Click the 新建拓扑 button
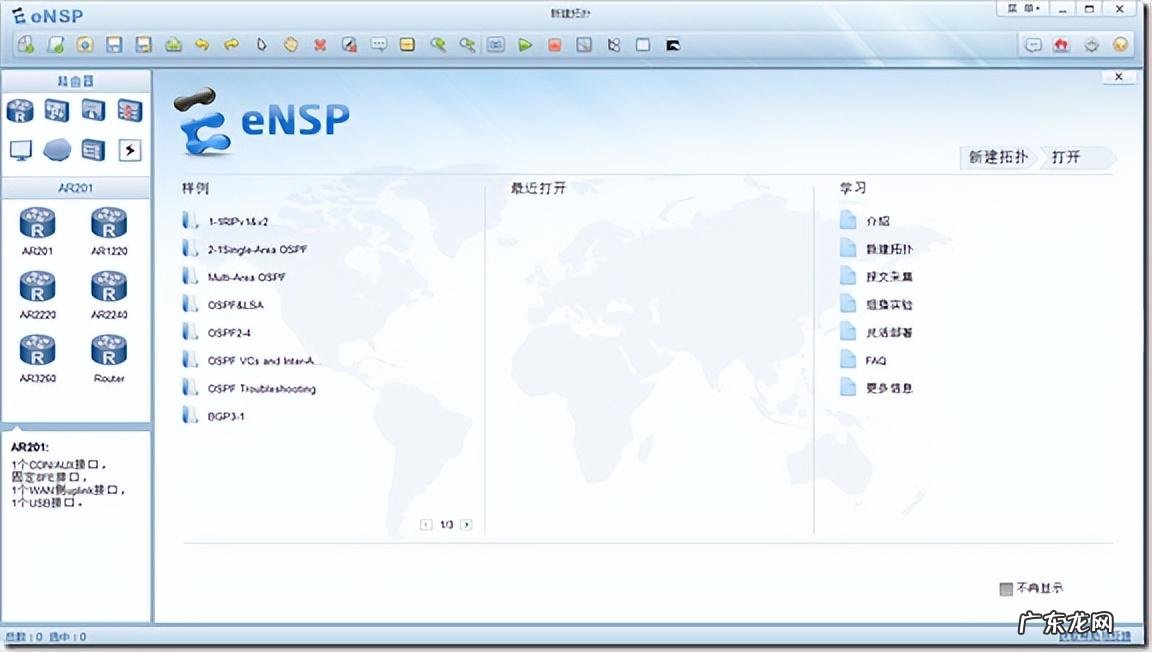 coord(997,157)
